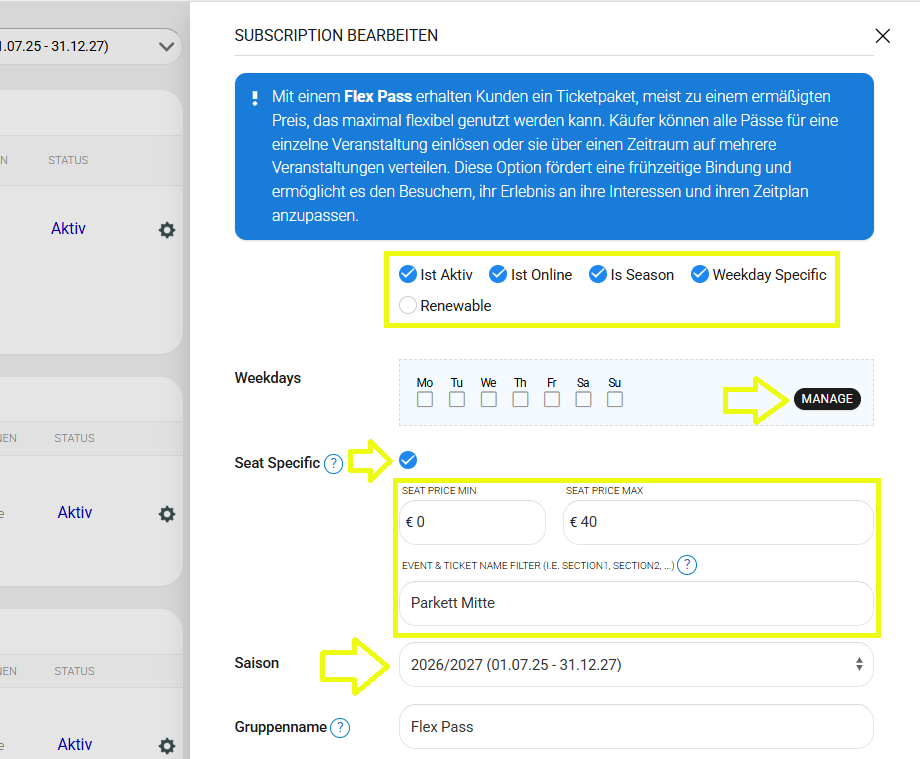The width and height of the screenshot is (920, 759).
Task: Click the Gruppenname help question mark
Action: 340,728
